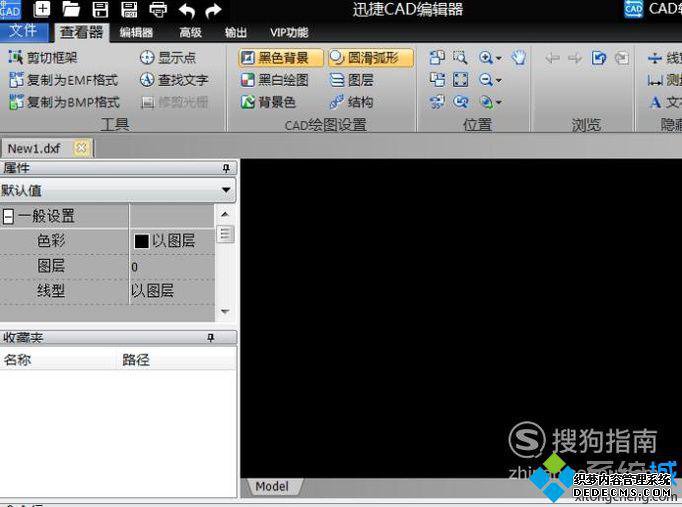Undo the last action with the undo arrow
This screenshot has height=507, width=682.
(187, 10)
